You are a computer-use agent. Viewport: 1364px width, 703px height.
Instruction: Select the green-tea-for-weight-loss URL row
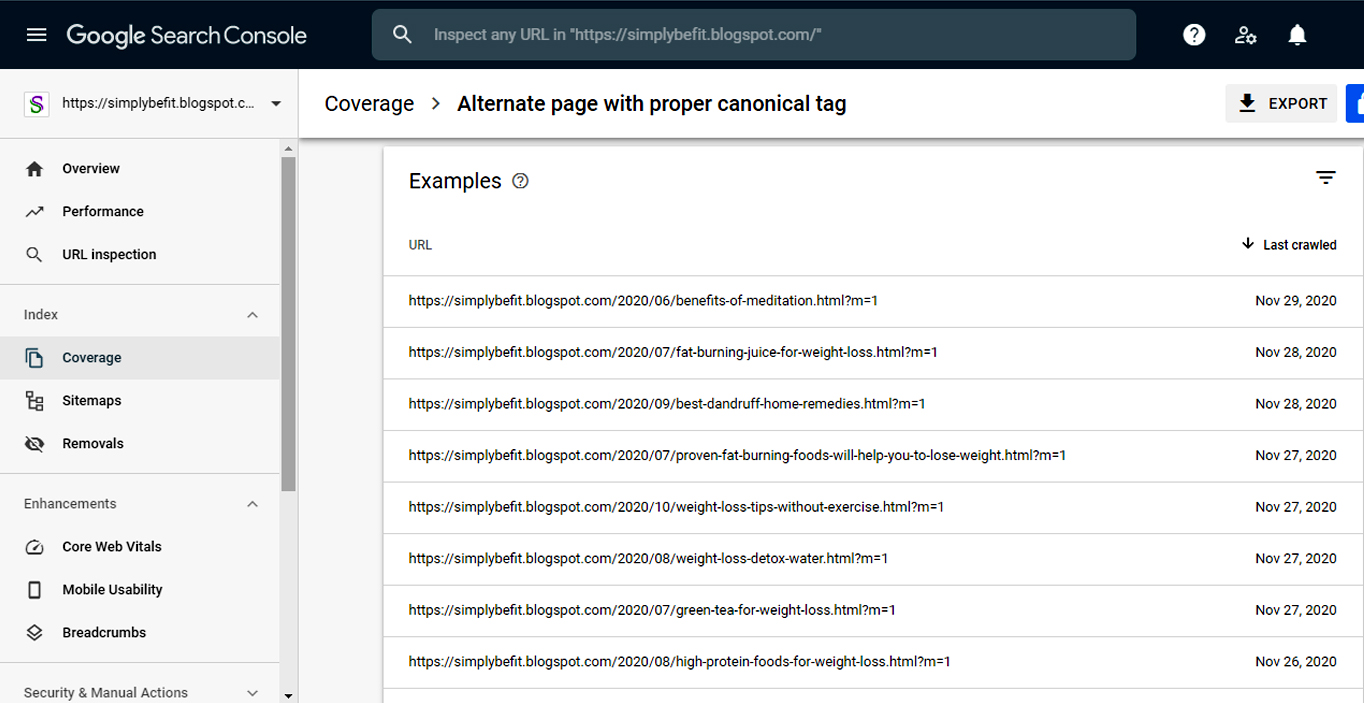(872, 610)
